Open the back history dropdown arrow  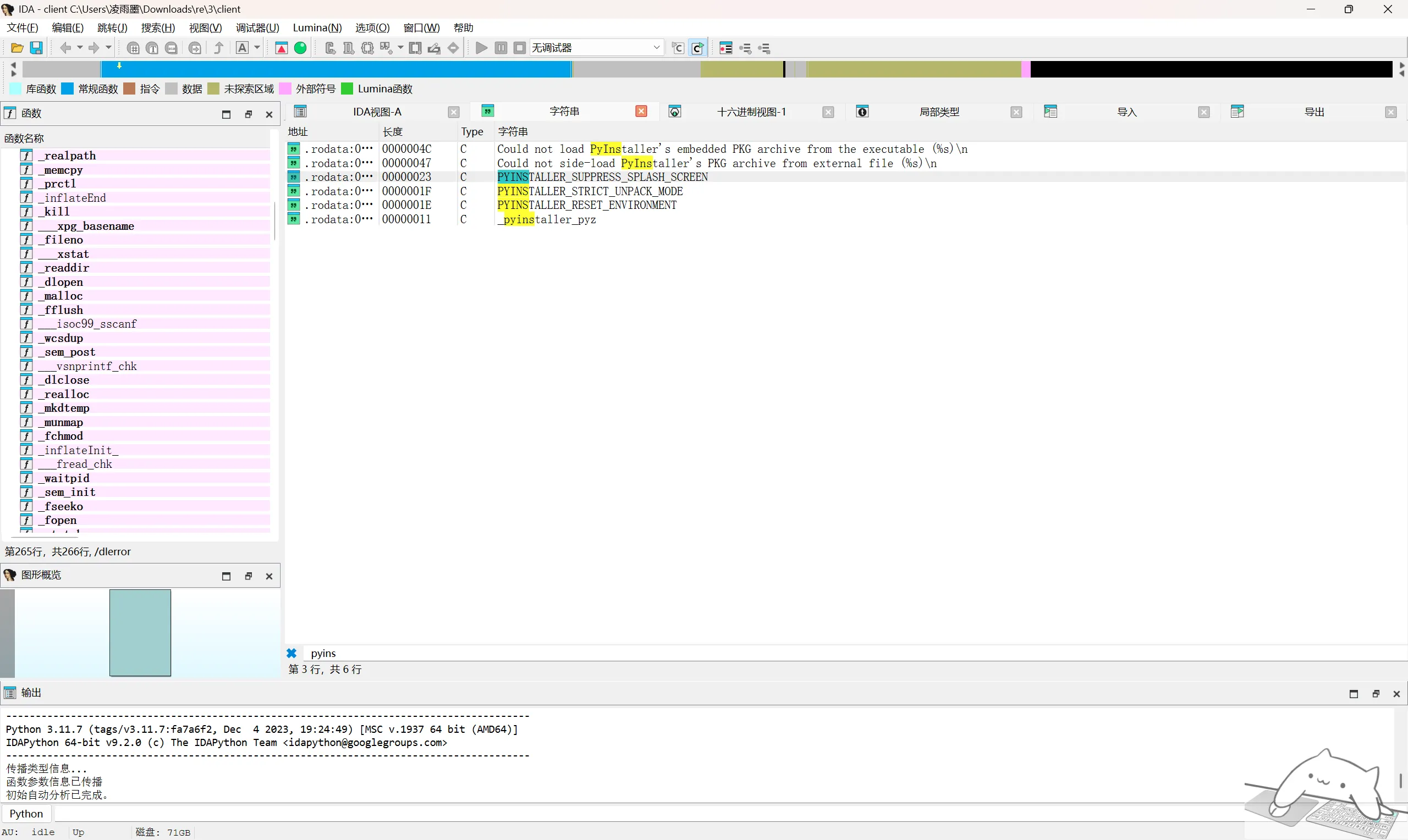[x=80, y=48]
